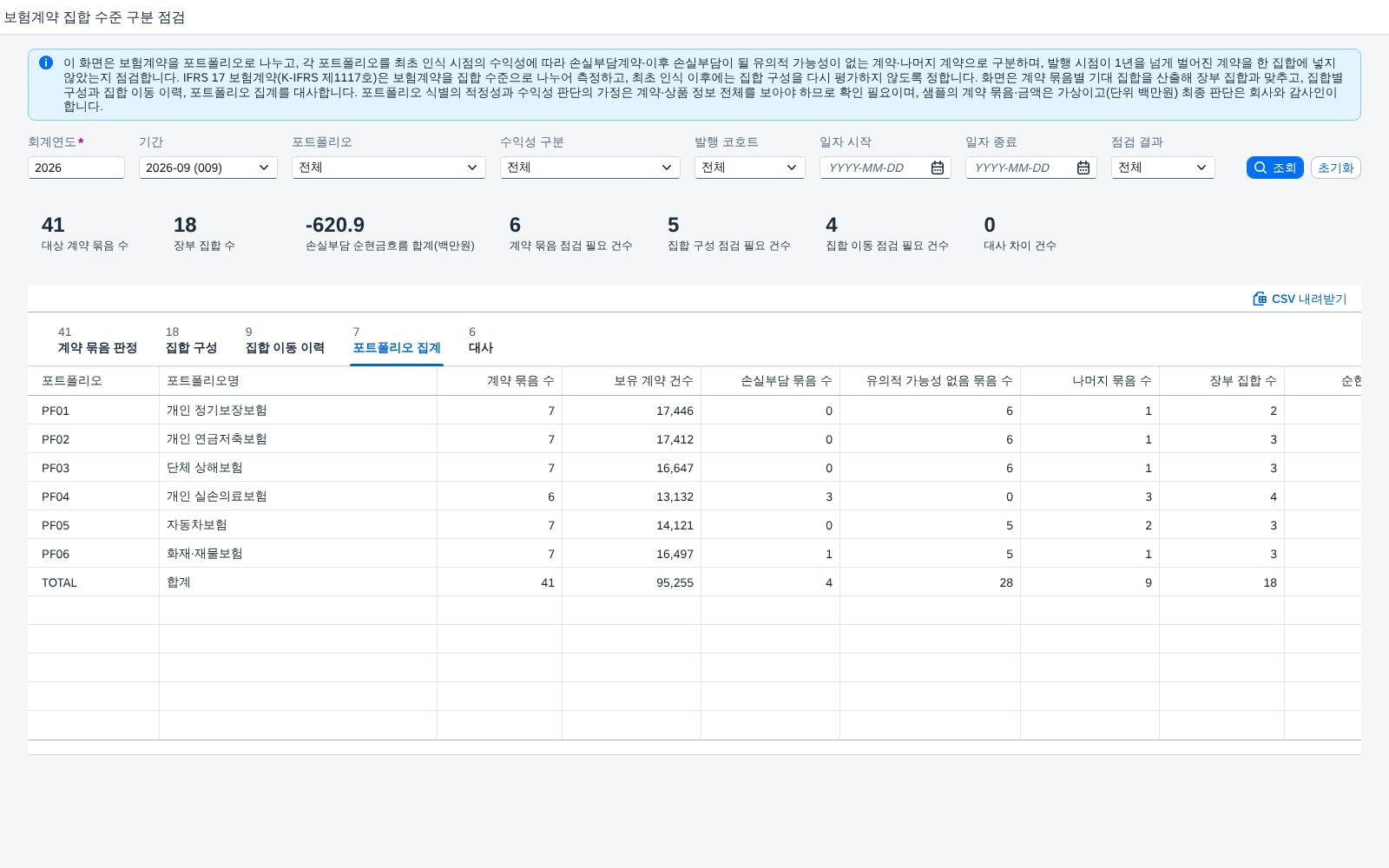
Task: Click the 대상 계약 묶음 수 KPI
Action: (x=85, y=233)
